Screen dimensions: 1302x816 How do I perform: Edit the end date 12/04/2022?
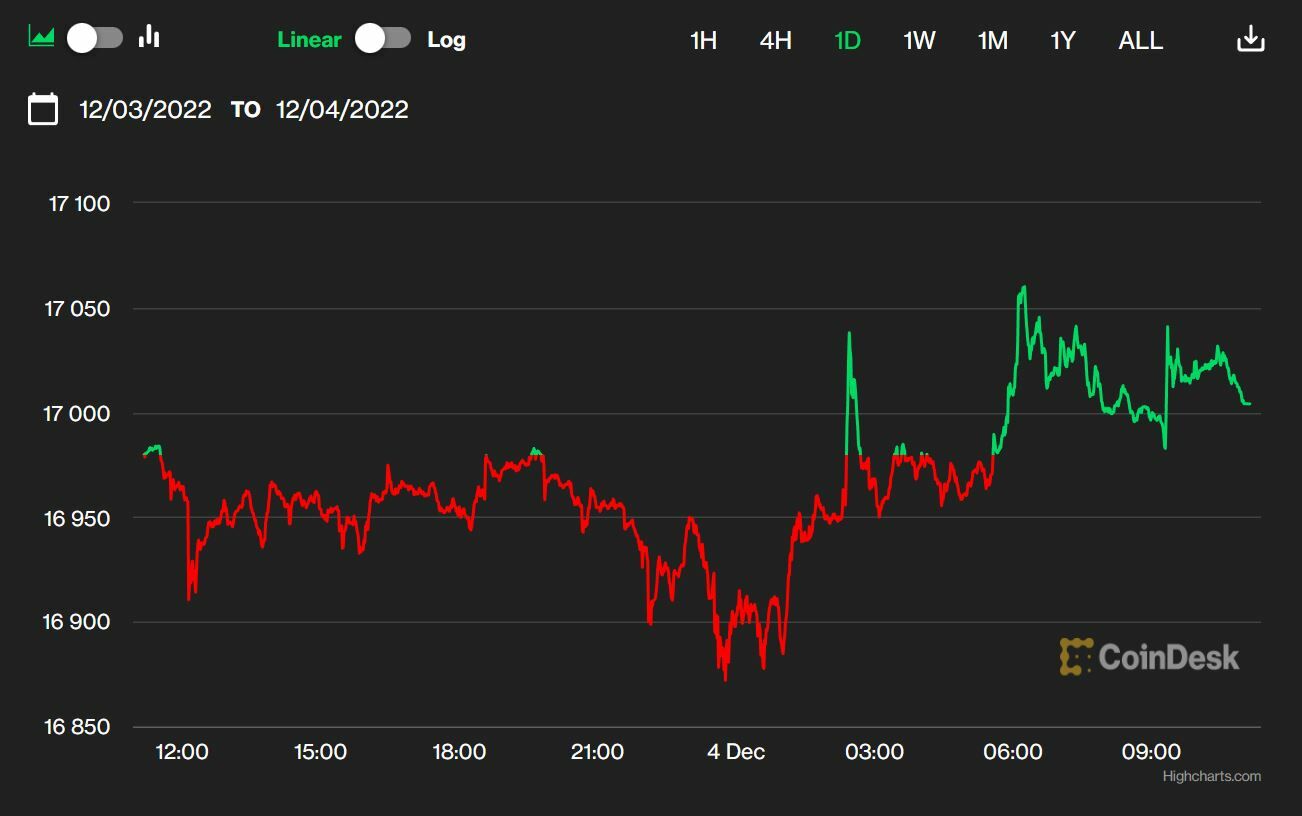pyautogui.click(x=343, y=109)
